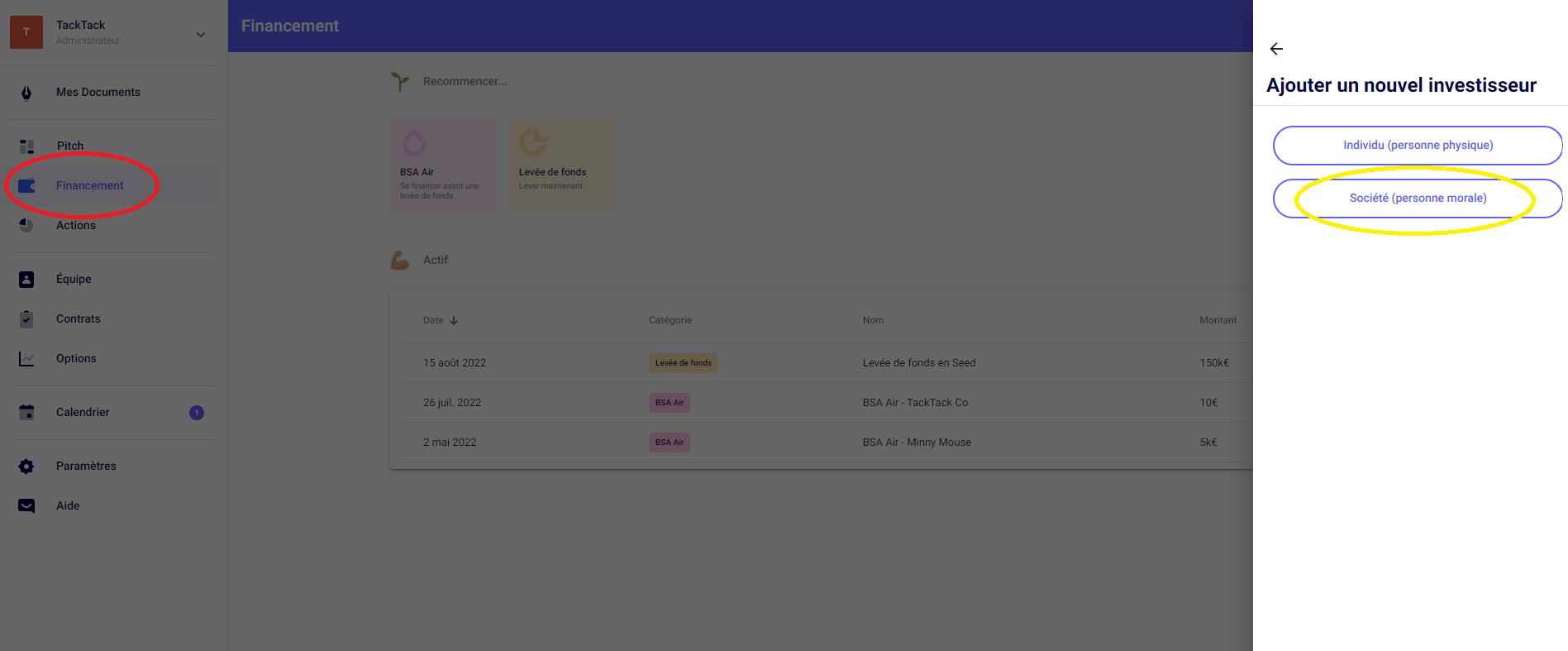
Task: Open Paramètres from the sidebar
Action: tap(86, 466)
